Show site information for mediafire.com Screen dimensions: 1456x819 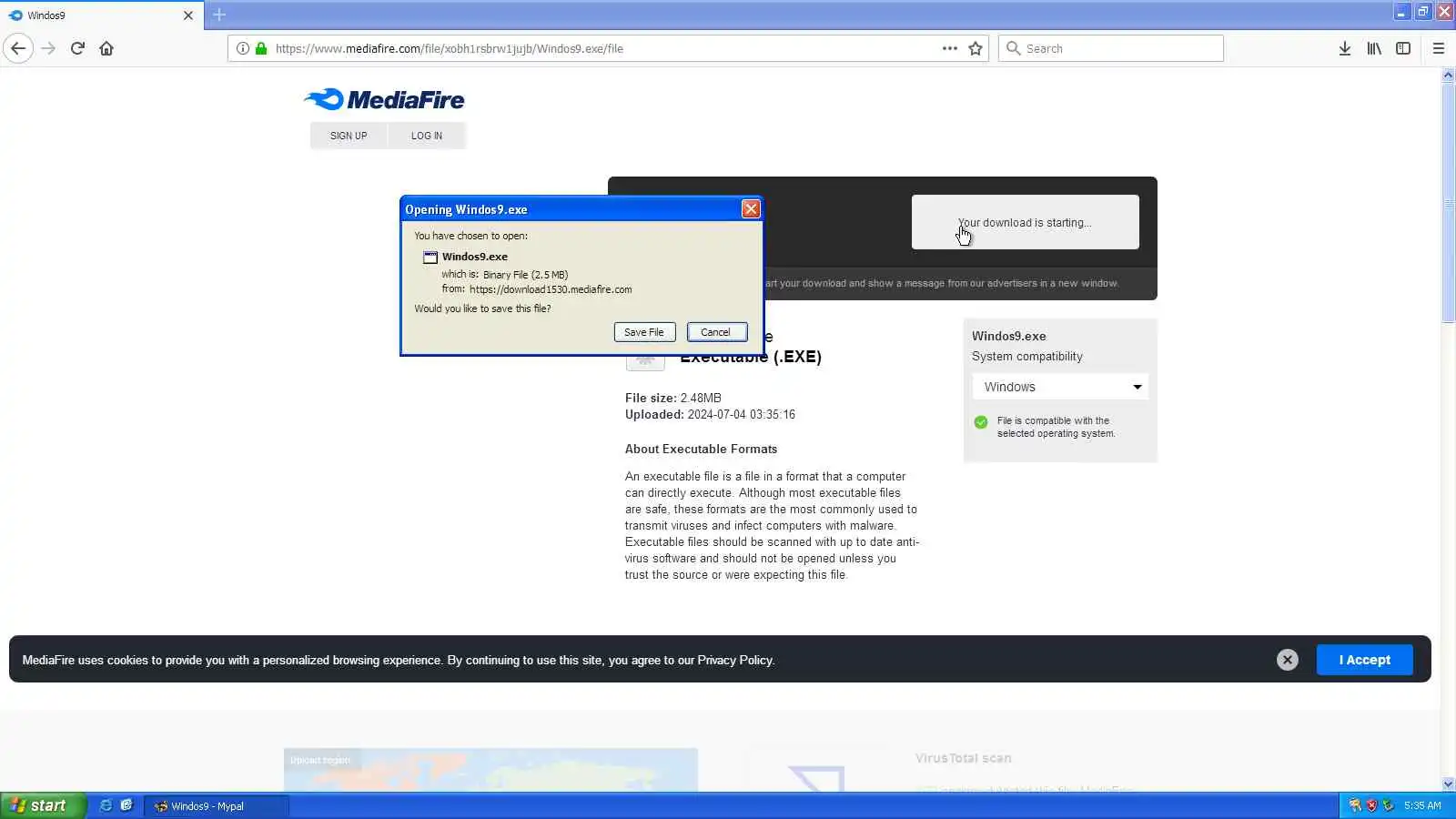click(243, 48)
